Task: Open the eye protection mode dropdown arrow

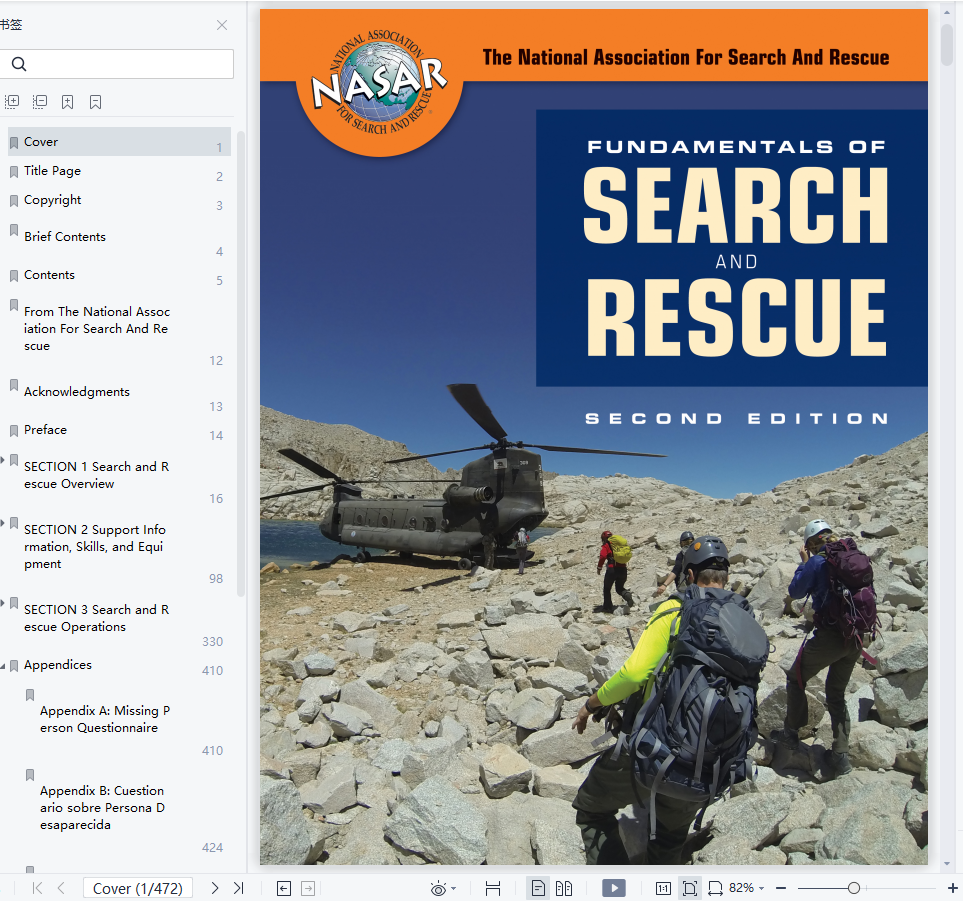Action: pyautogui.click(x=454, y=889)
